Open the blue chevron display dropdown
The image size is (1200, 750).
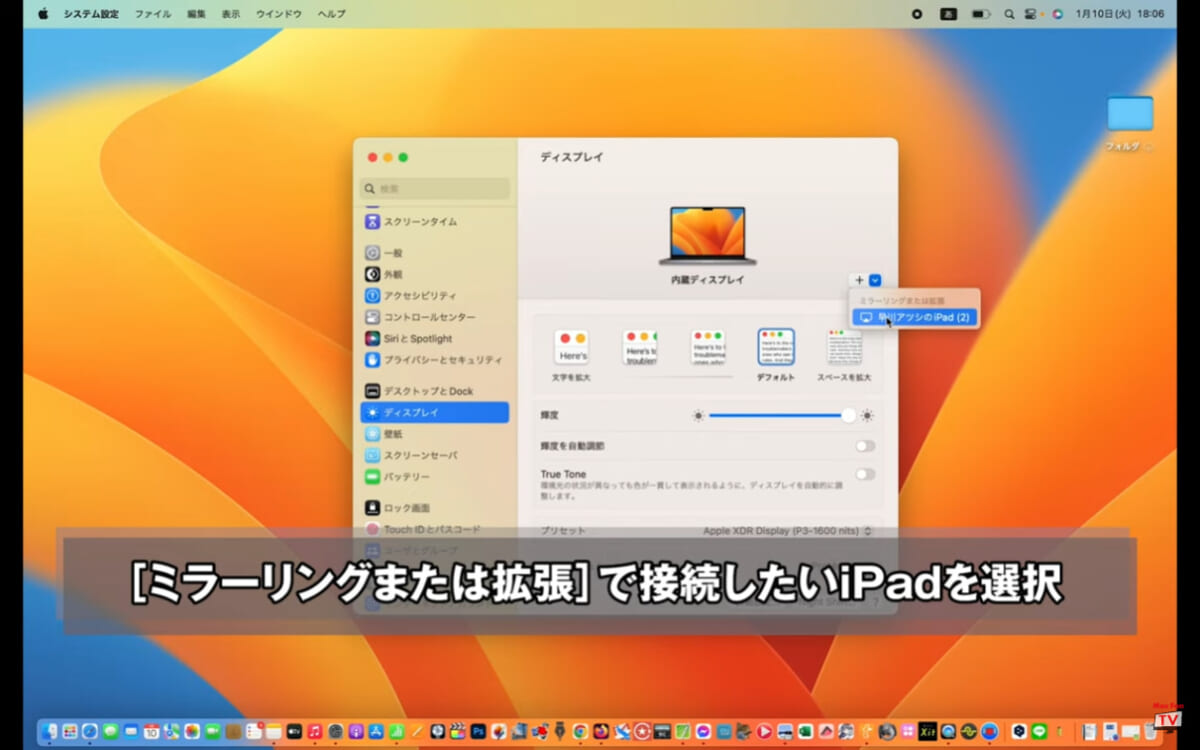(x=875, y=280)
